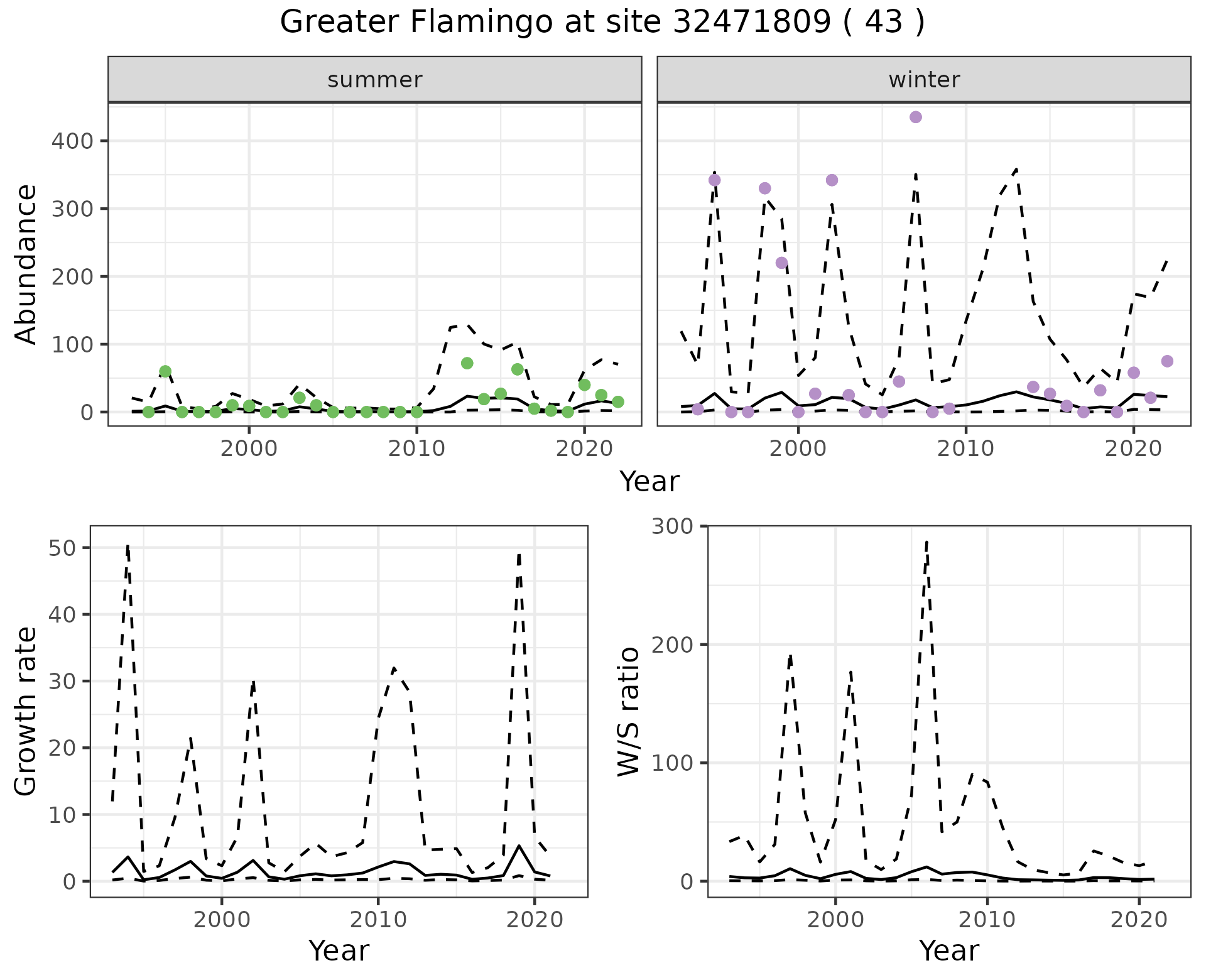Viewport: 1206px width, 980px height.
Task: Select the rightmost green point in summer panel
Action: [617, 402]
